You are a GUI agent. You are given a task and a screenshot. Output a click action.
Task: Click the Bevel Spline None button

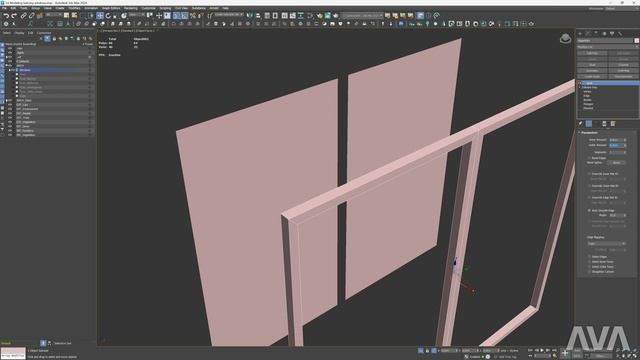pyautogui.click(x=616, y=162)
